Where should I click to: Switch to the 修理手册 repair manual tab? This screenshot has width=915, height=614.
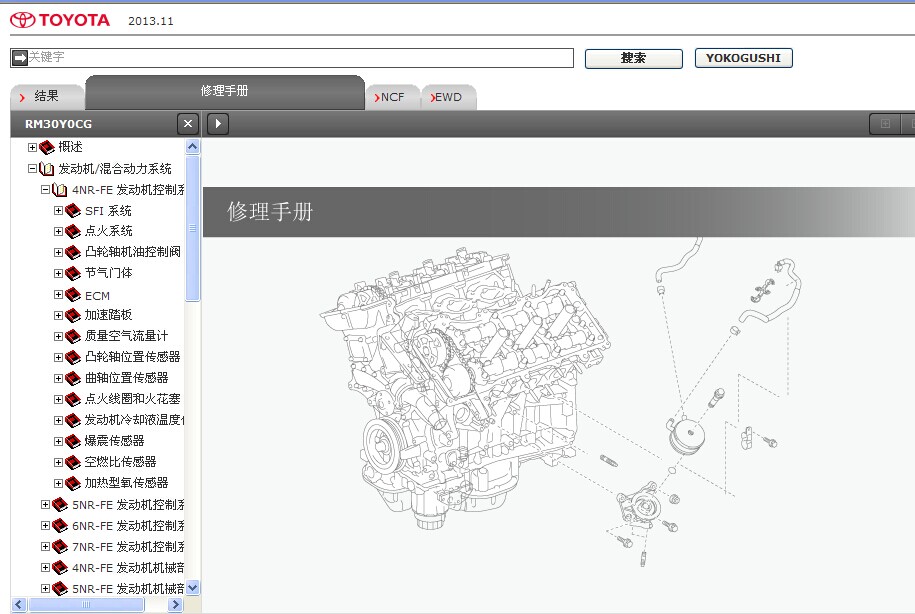[225, 91]
